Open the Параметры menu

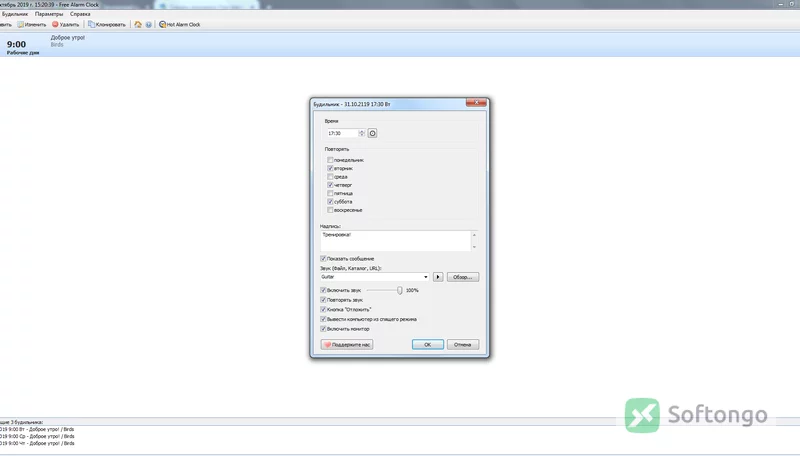click(49, 14)
